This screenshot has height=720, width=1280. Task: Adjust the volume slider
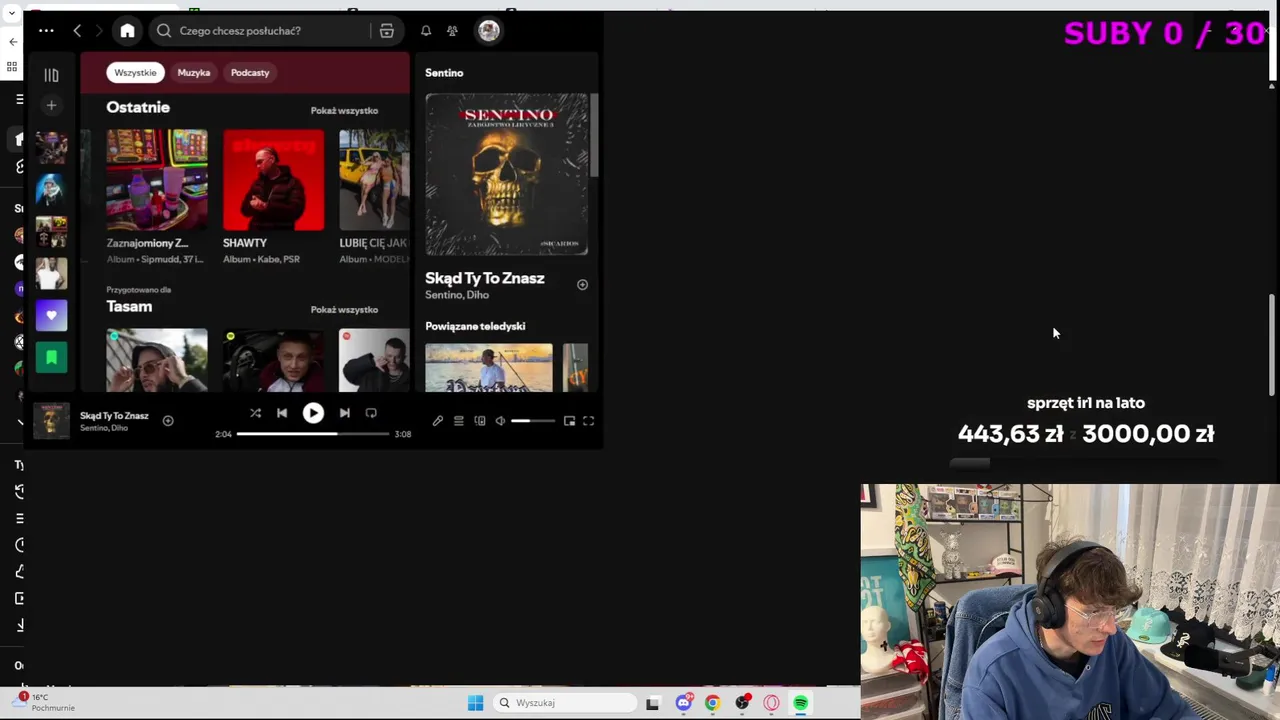(533, 421)
